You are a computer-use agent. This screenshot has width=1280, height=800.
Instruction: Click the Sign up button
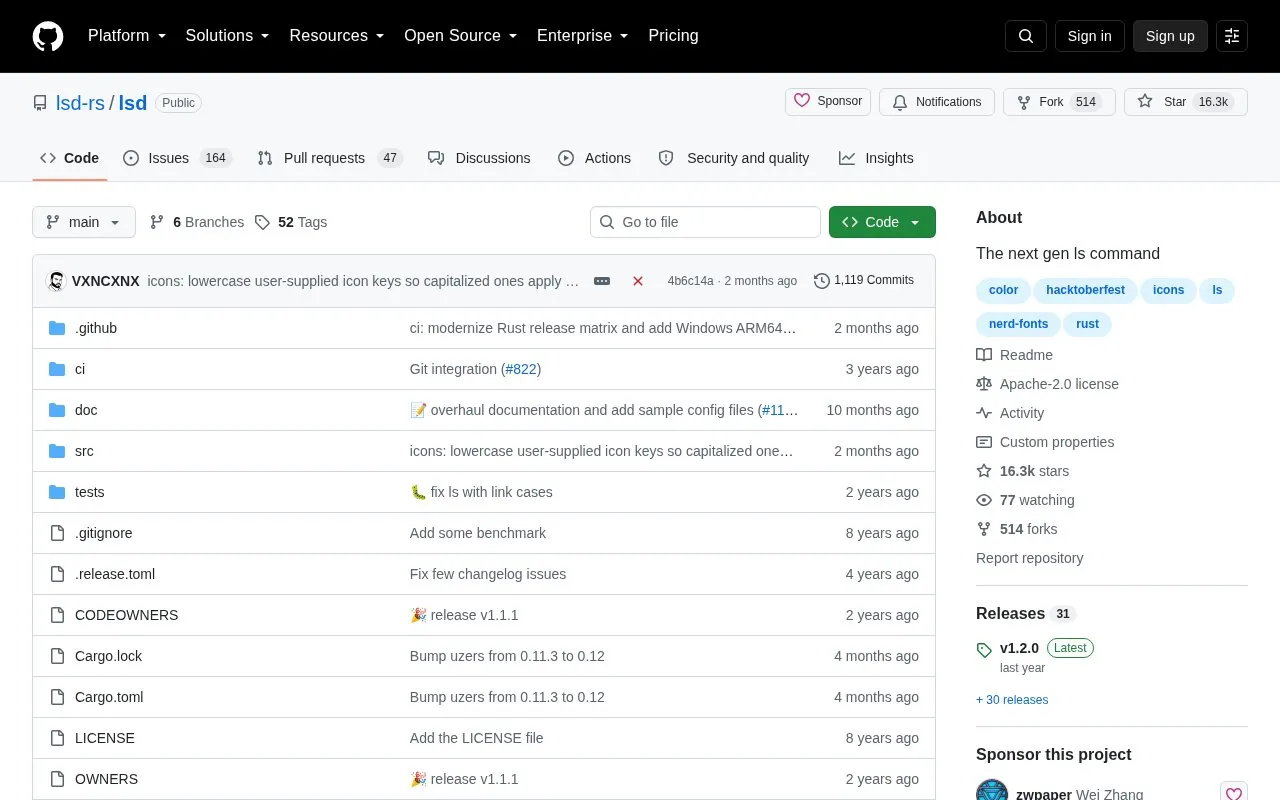[1170, 36]
